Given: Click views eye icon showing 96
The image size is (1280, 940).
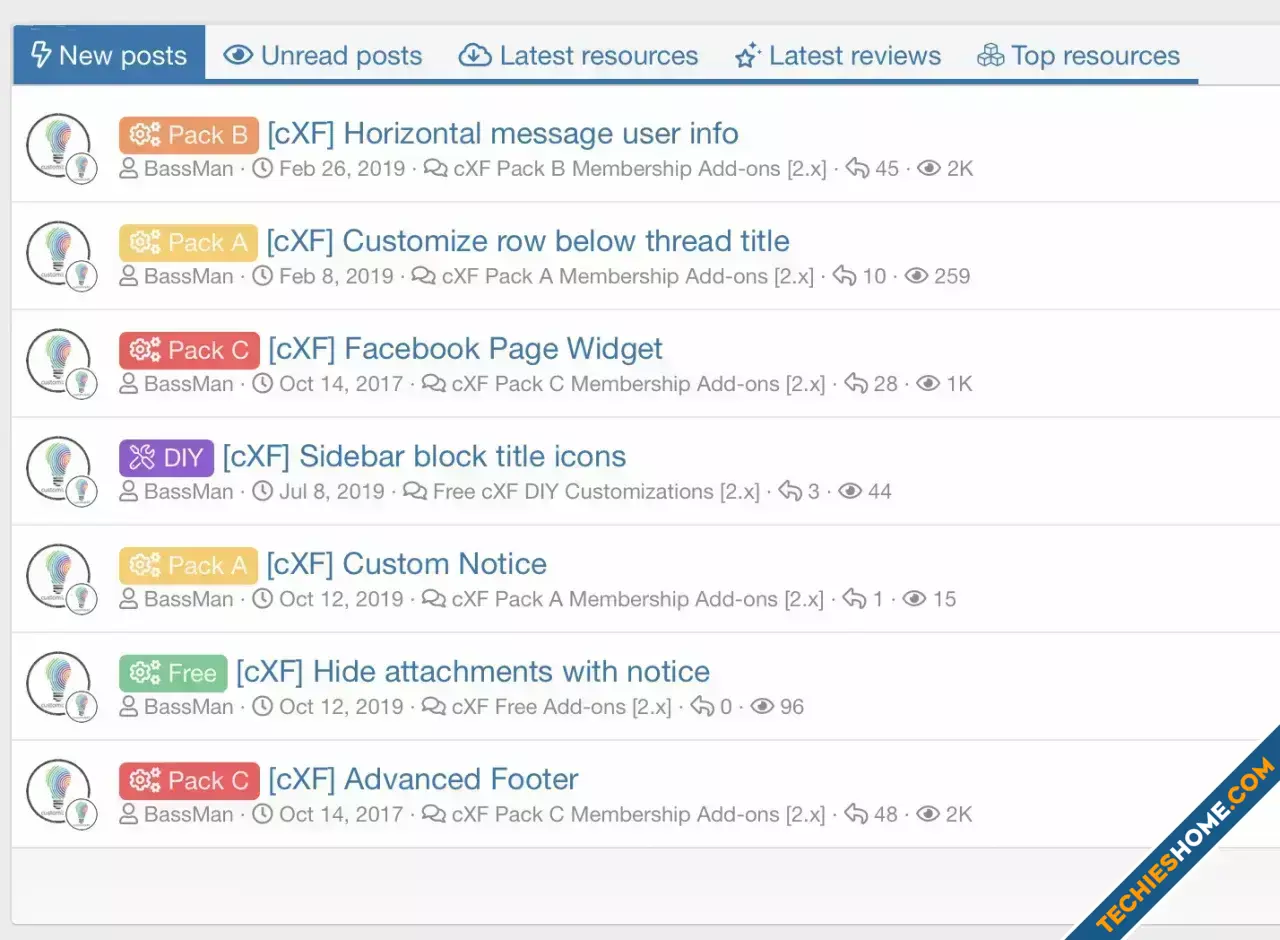Looking at the screenshot, I should (x=763, y=706).
